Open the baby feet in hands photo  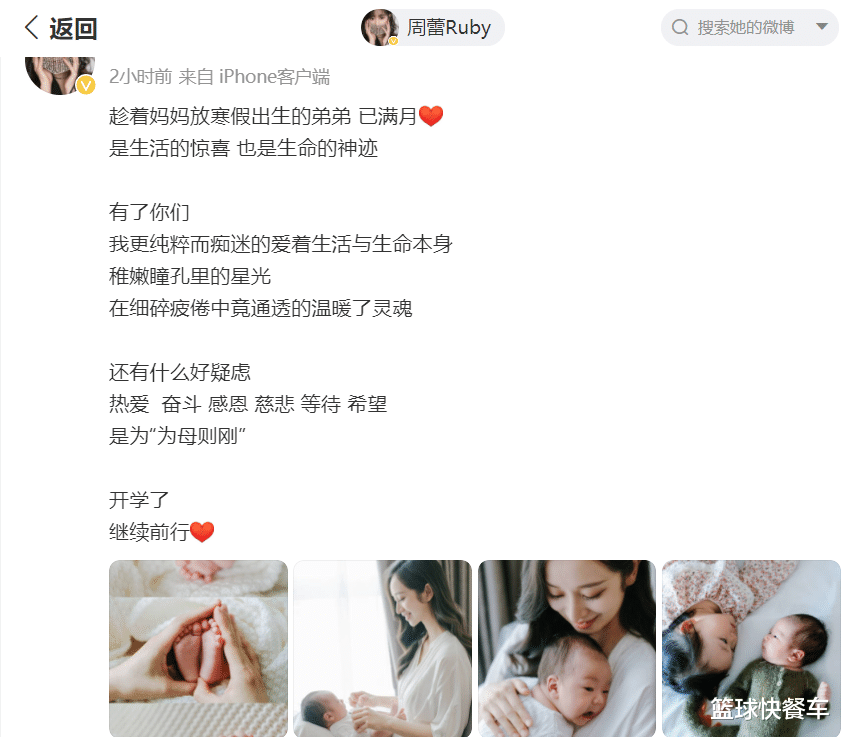point(198,648)
